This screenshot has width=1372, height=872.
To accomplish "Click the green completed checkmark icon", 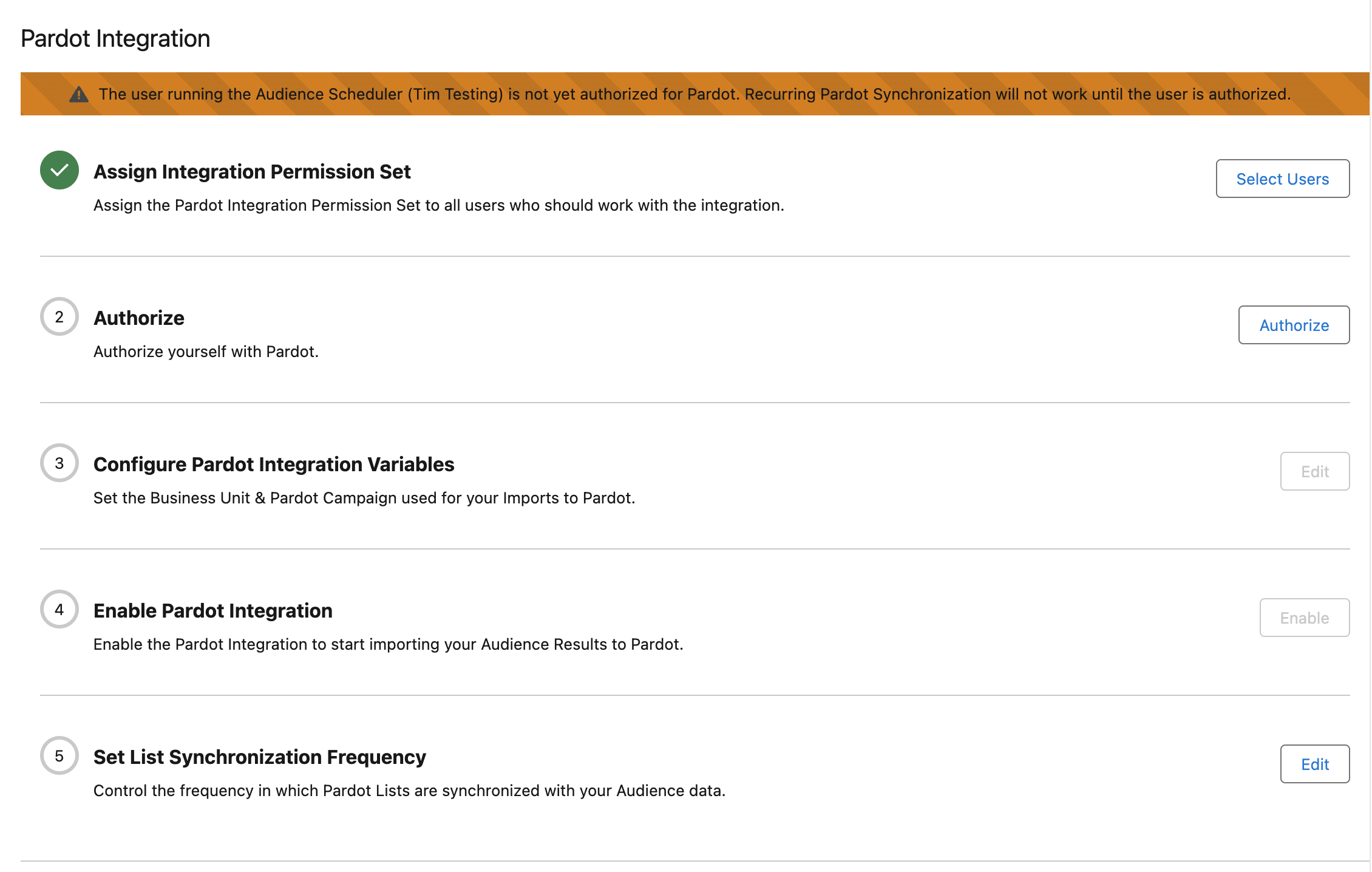I will (59, 170).
